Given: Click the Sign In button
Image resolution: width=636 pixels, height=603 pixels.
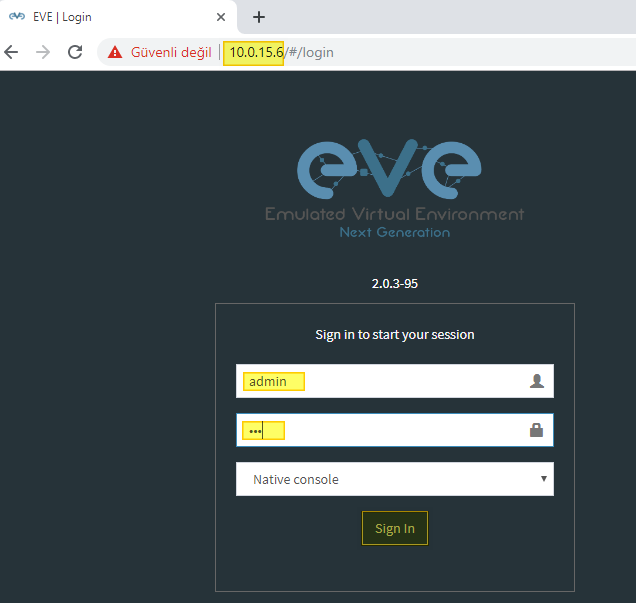Looking at the screenshot, I should (395, 528).
